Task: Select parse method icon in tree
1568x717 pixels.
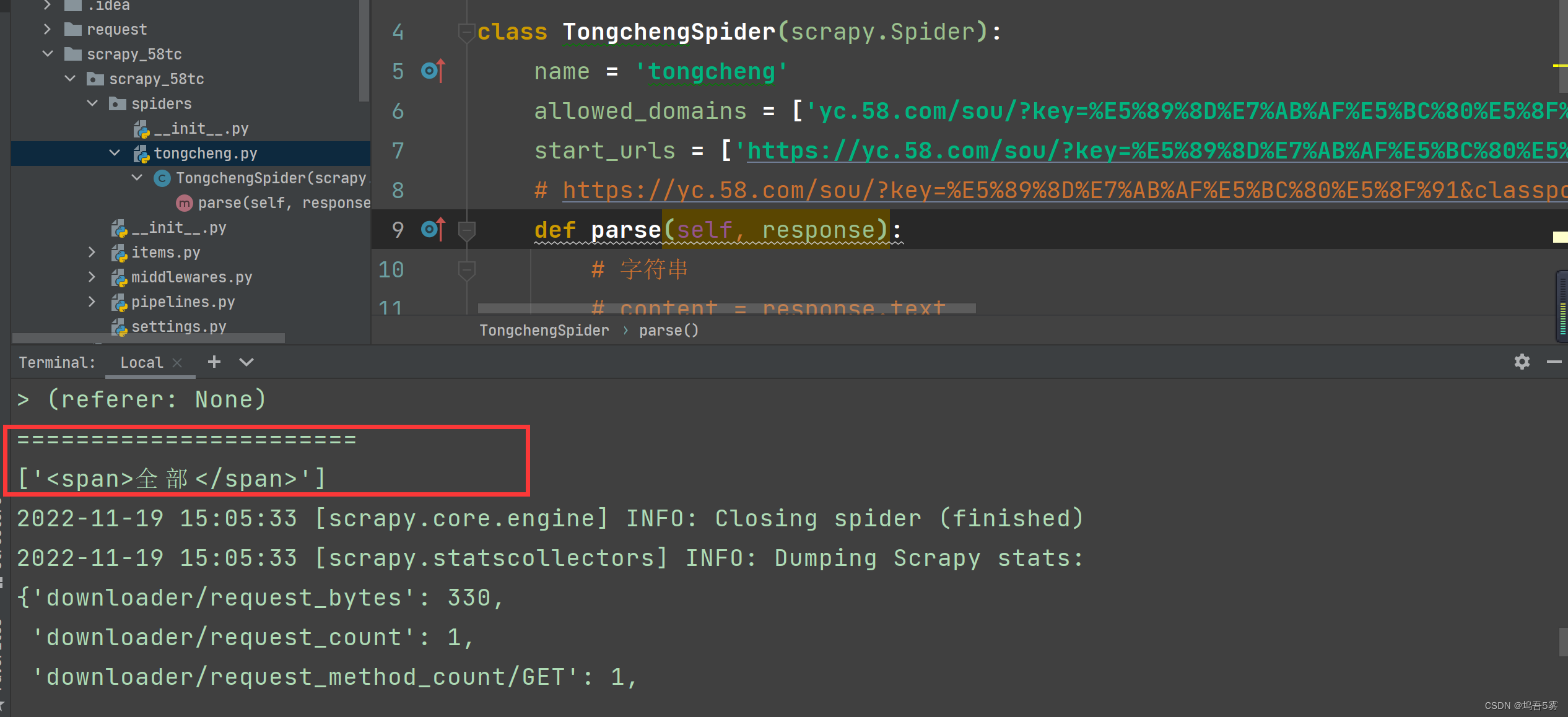Action: pyautogui.click(x=184, y=203)
